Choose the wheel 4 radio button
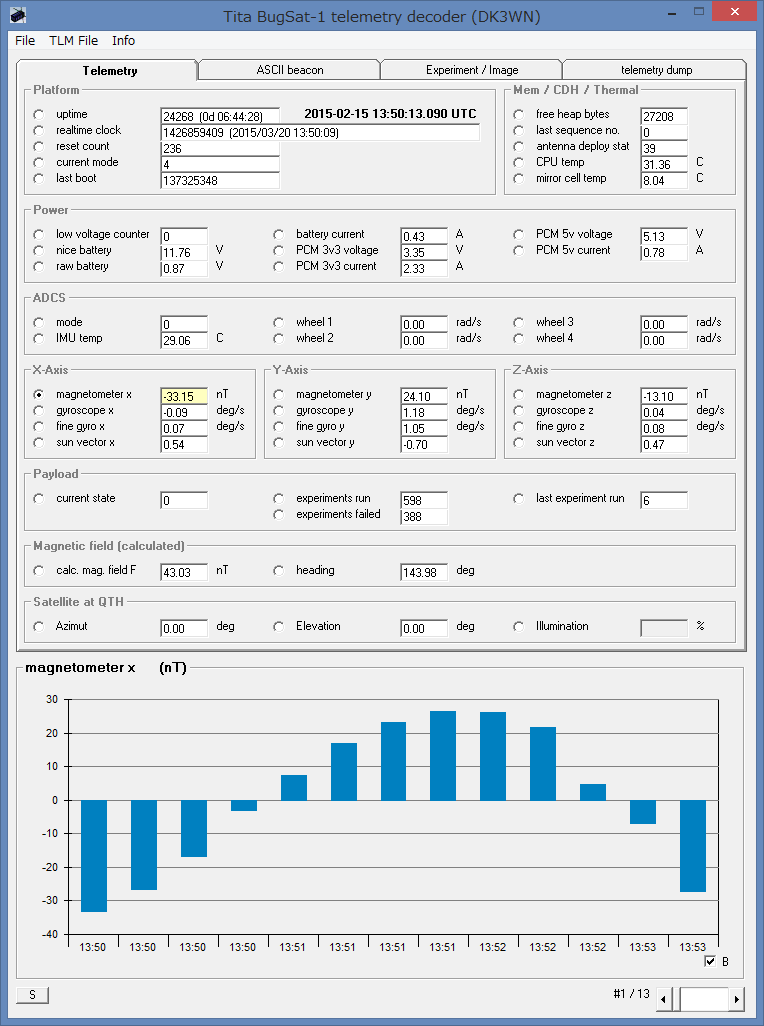 point(519,338)
